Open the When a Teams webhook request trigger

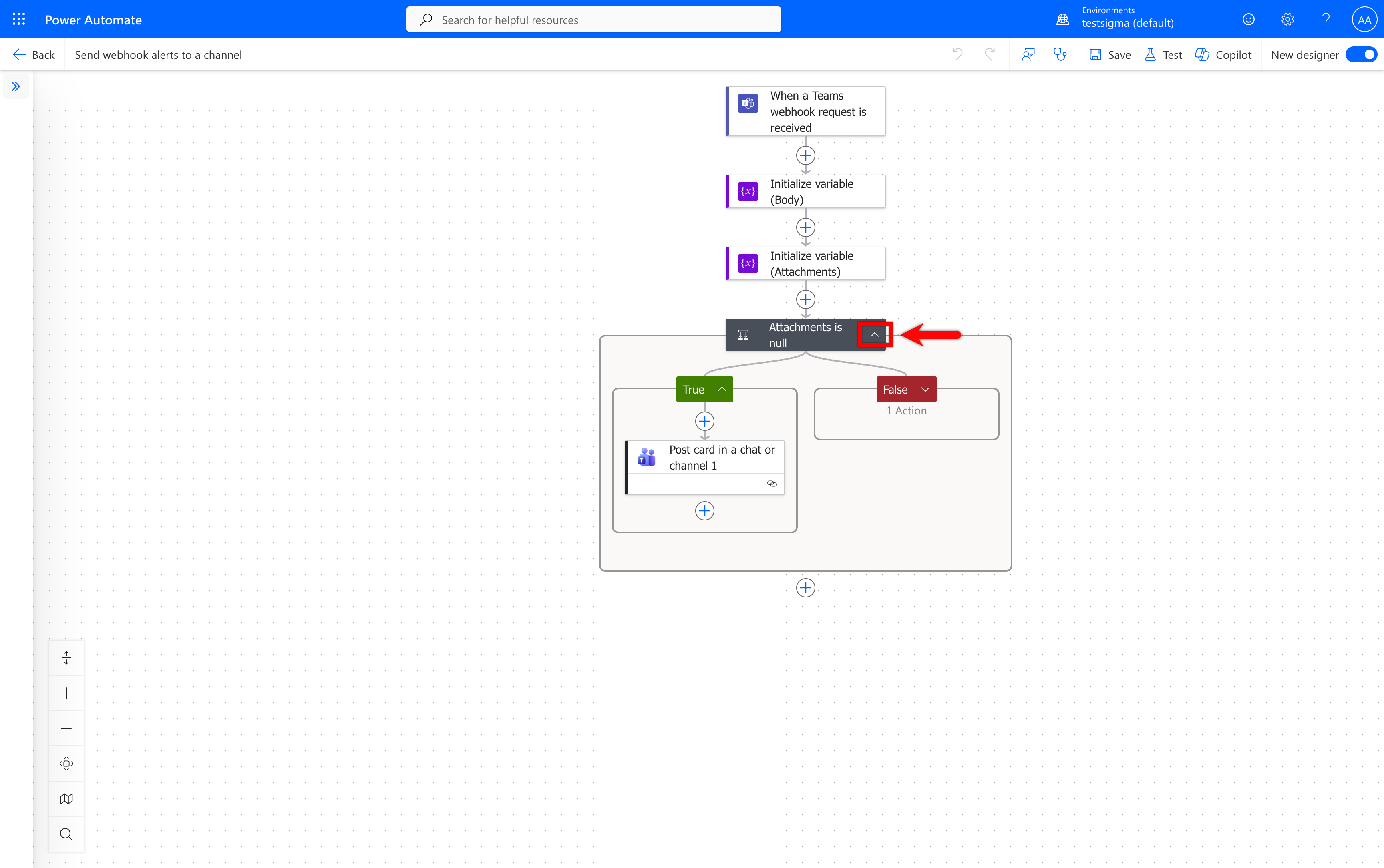[805, 111]
